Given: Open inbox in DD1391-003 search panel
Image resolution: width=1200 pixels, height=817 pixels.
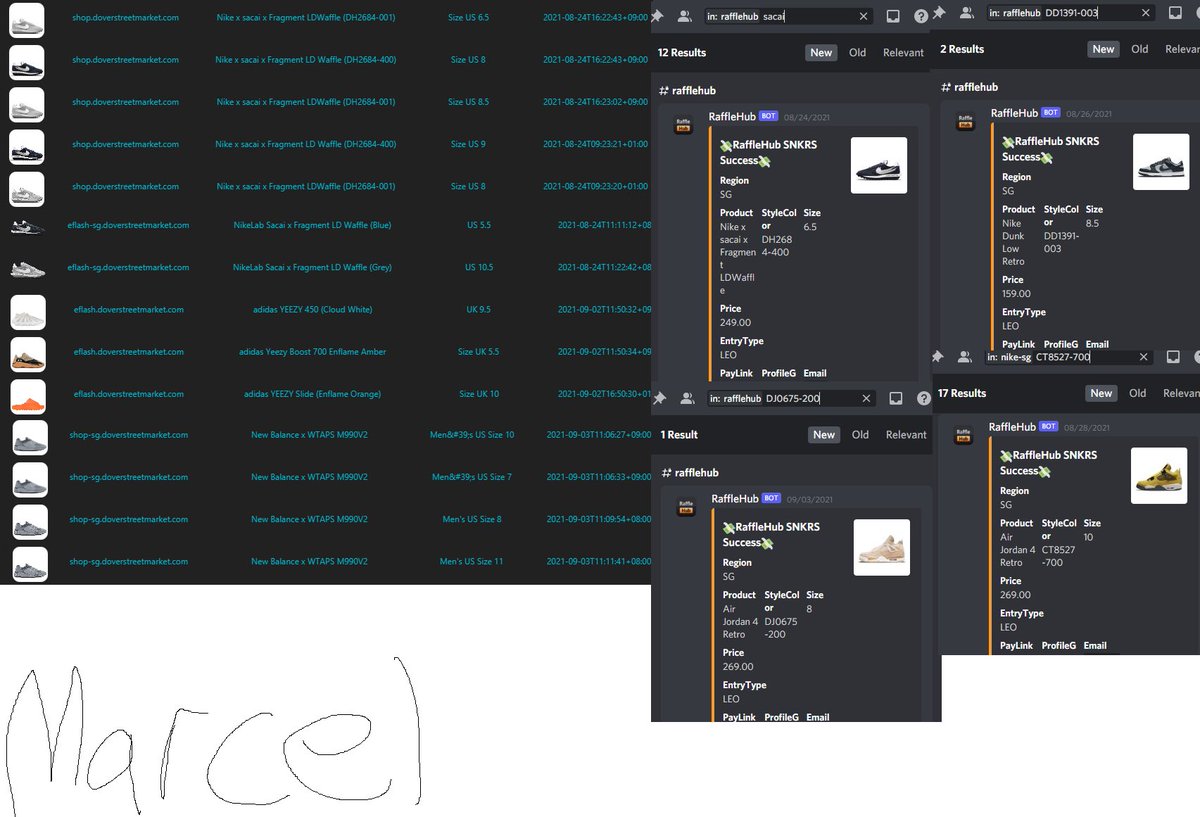Looking at the screenshot, I should point(1174,12).
